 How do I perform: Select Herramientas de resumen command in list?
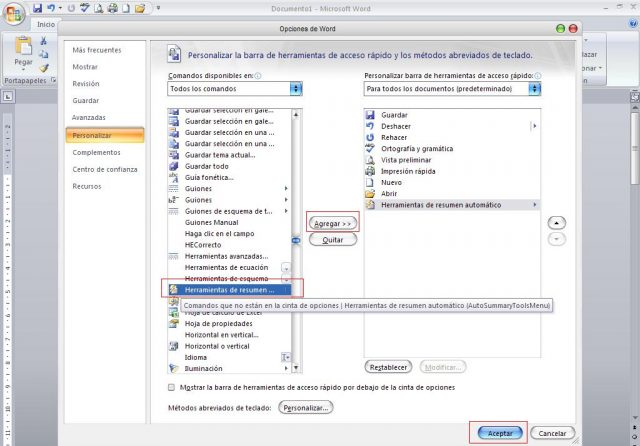coord(229,290)
